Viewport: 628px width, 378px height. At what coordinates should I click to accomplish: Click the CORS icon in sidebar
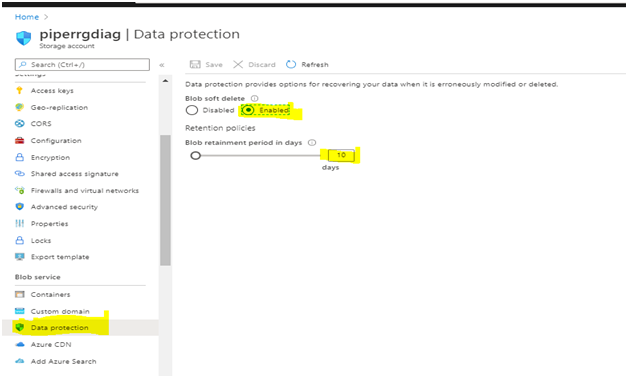tap(19, 123)
